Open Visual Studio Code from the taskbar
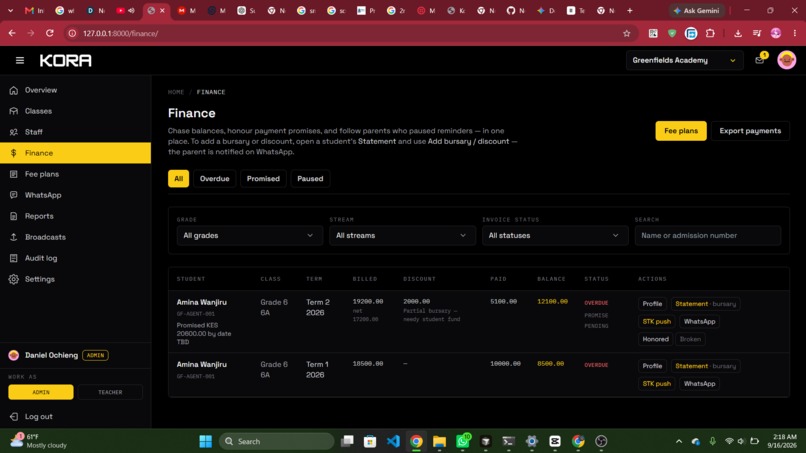 393,441
